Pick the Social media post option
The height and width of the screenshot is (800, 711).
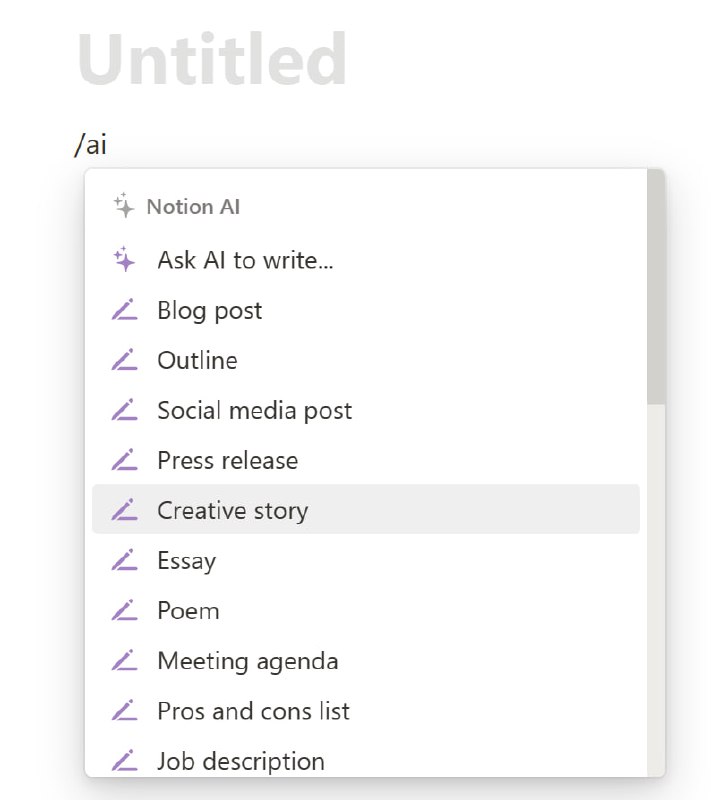coord(254,410)
